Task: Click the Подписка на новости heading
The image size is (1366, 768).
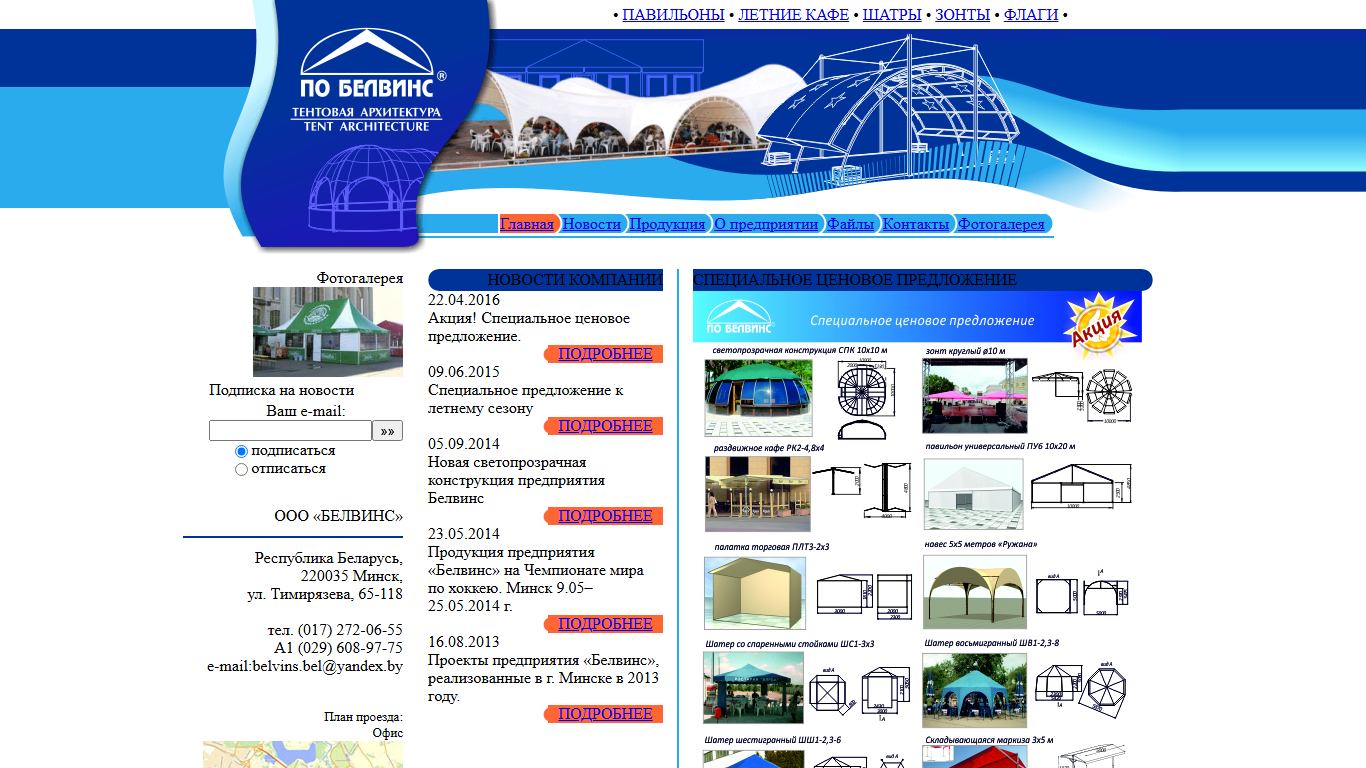Action: pyautogui.click(x=282, y=390)
